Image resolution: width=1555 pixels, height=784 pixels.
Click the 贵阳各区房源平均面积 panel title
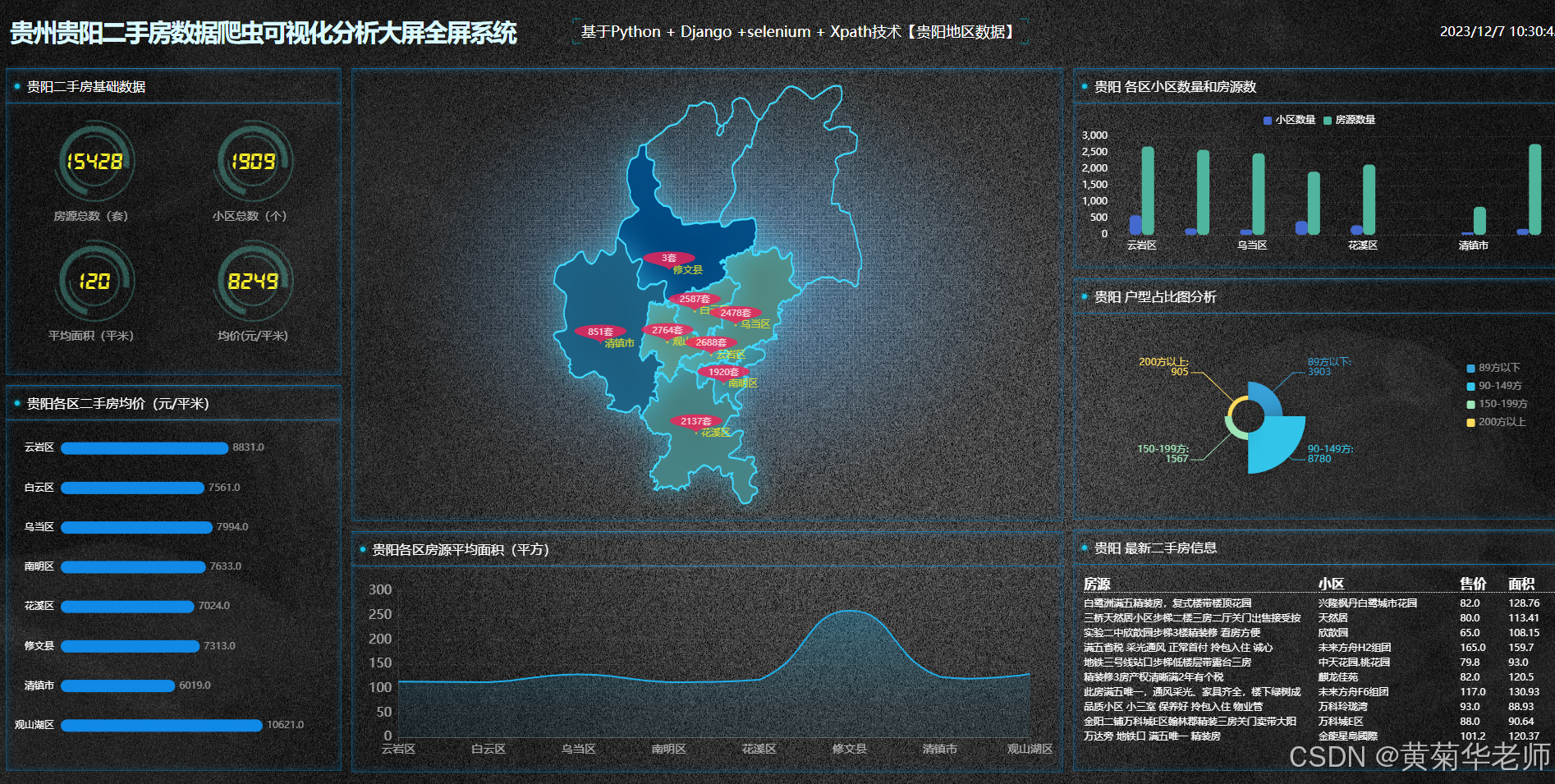tap(461, 550)
